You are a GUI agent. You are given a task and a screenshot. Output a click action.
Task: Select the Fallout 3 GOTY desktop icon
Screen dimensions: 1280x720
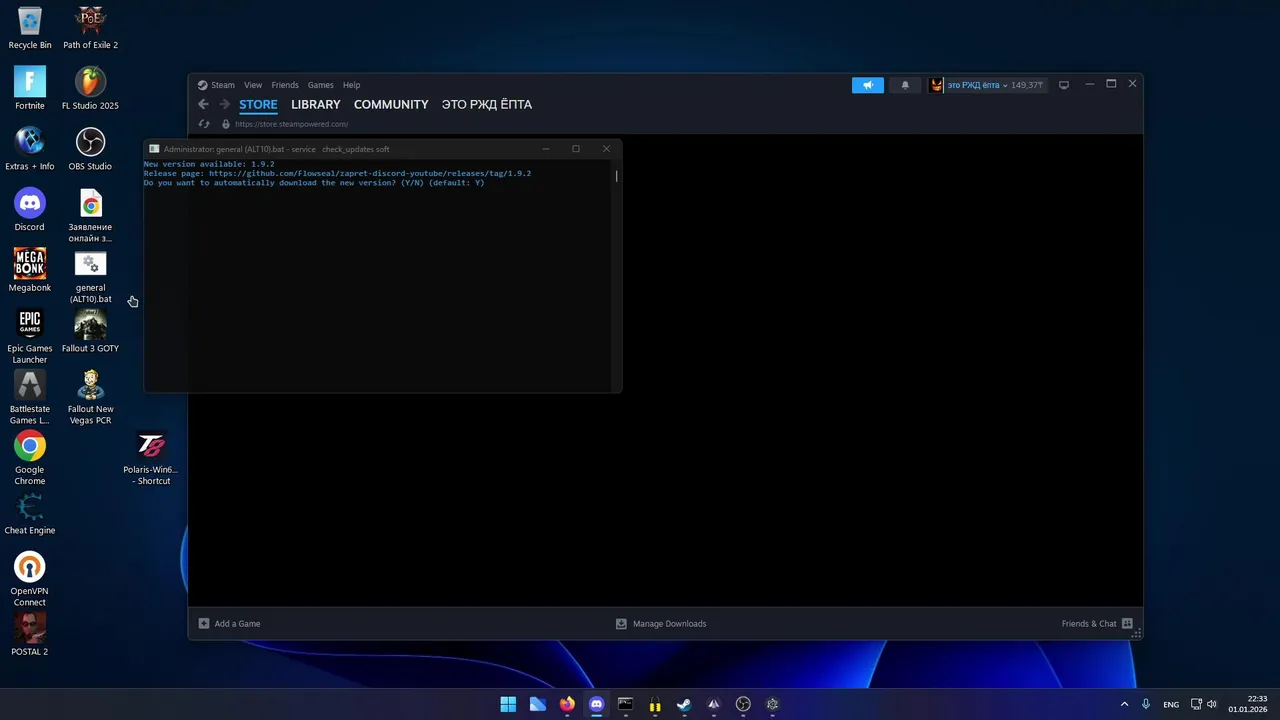tap(90, 331)
